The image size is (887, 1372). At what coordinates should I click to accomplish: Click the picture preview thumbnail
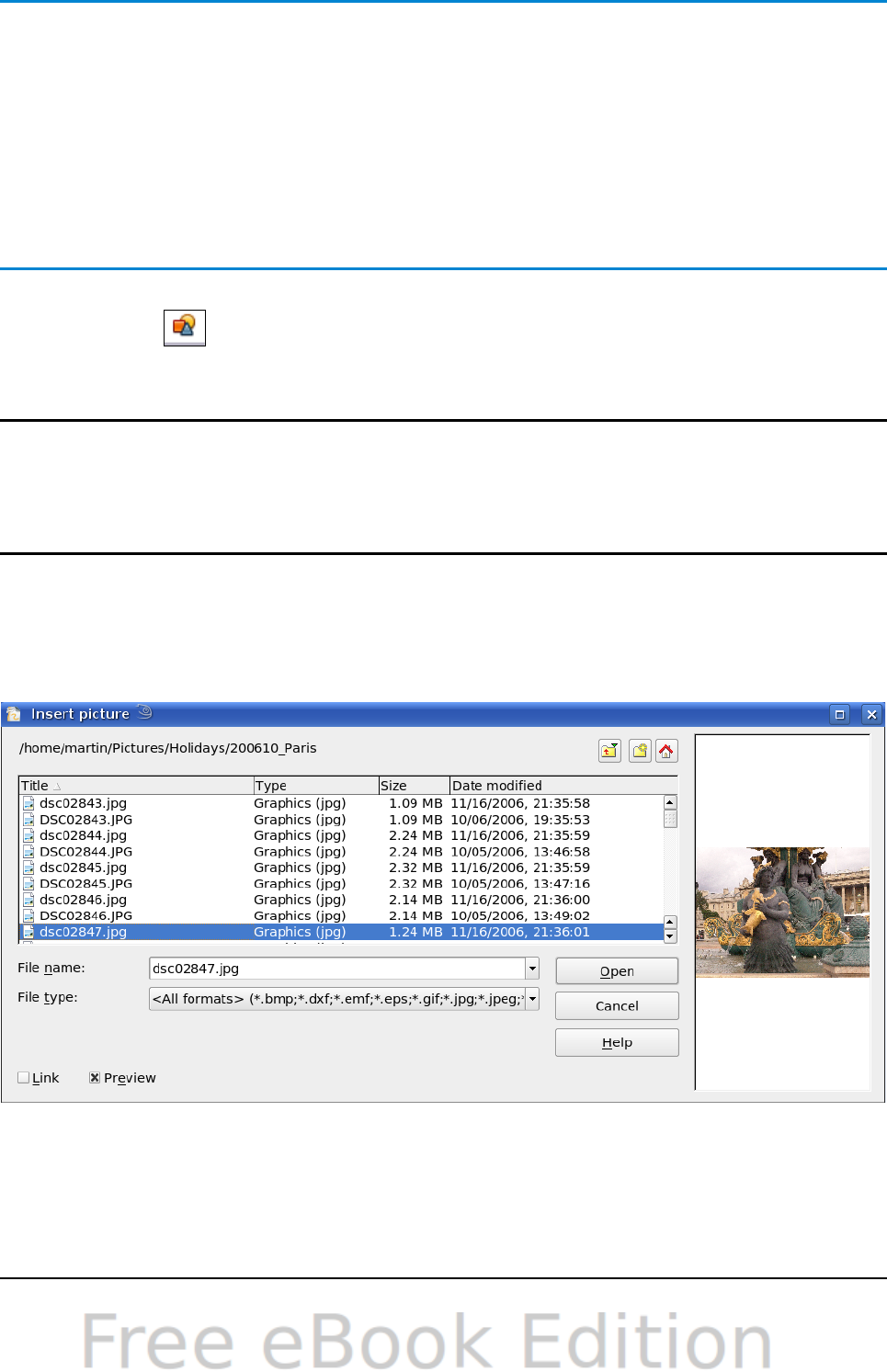click(x=782, y=912)
